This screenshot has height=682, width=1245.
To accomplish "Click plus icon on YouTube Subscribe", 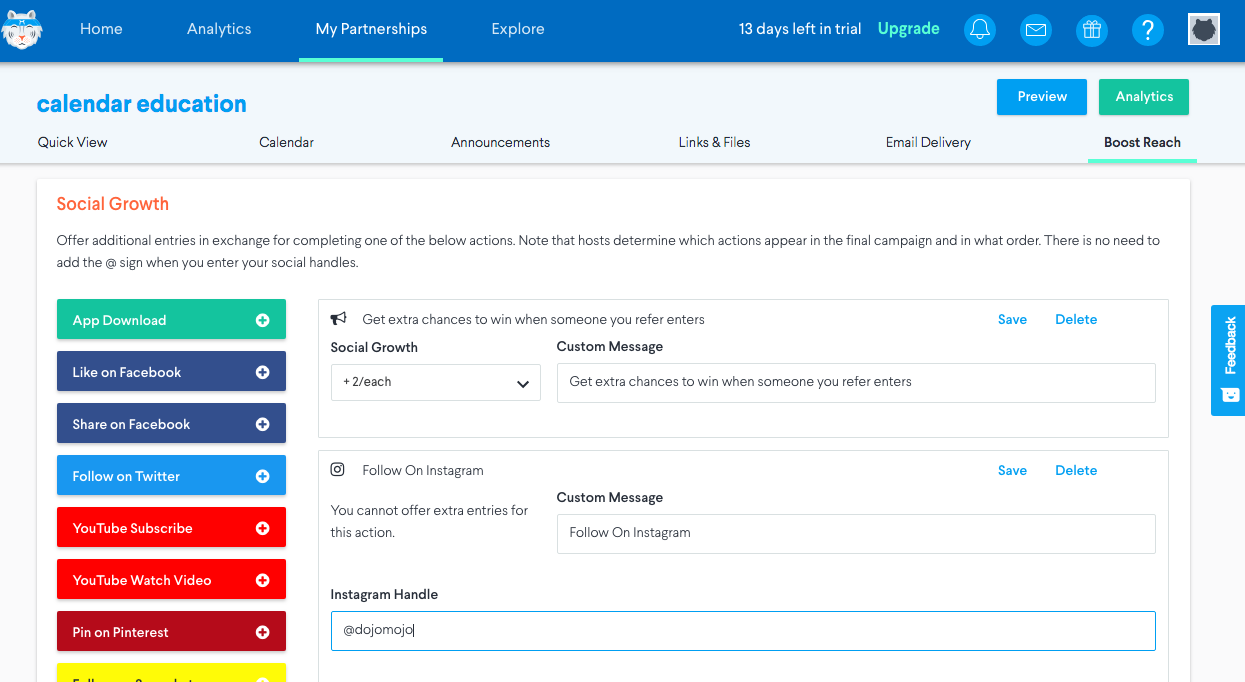I will pos(262,528).
